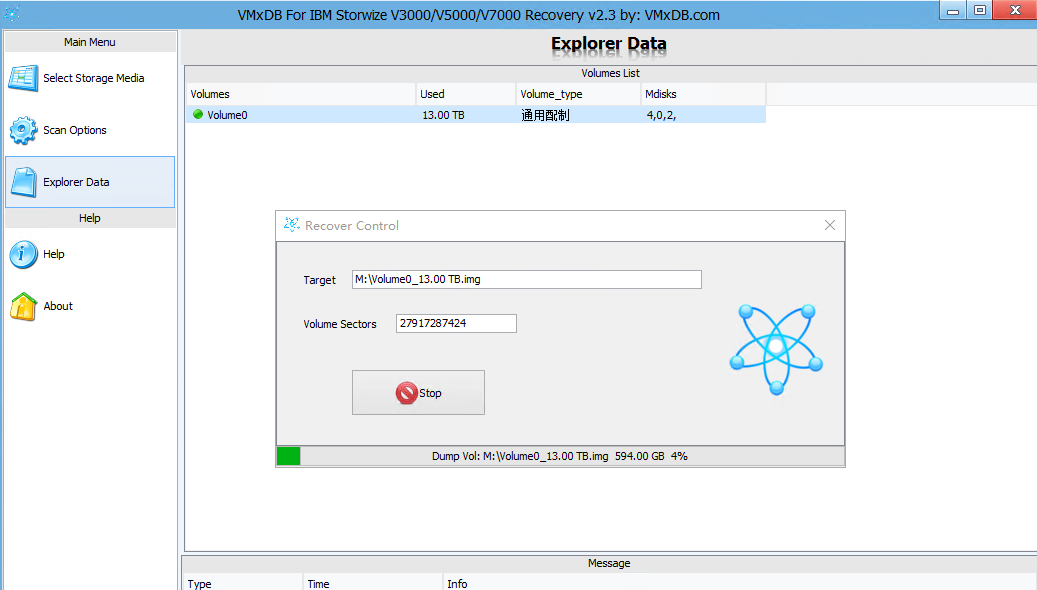The width and height of the screenshot is (1037, 590).
Task: Click the Message panel title
Action: point(609,564)
